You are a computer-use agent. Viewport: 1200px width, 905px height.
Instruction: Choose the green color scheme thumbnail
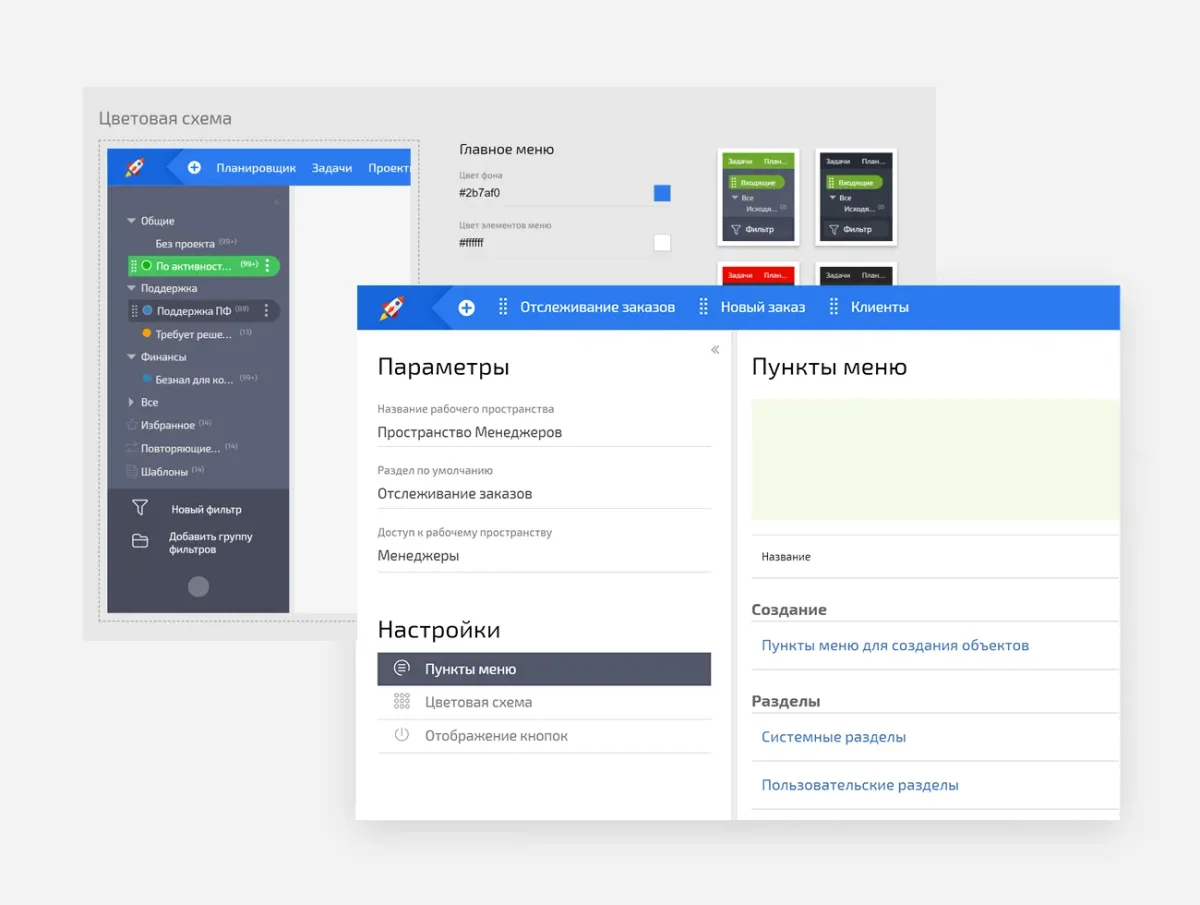[x=757, y=197]
